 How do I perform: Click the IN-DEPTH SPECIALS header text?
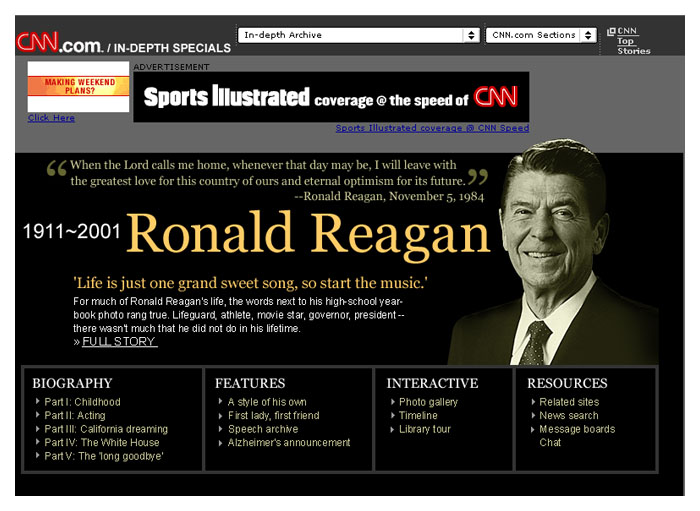point(172,48)
